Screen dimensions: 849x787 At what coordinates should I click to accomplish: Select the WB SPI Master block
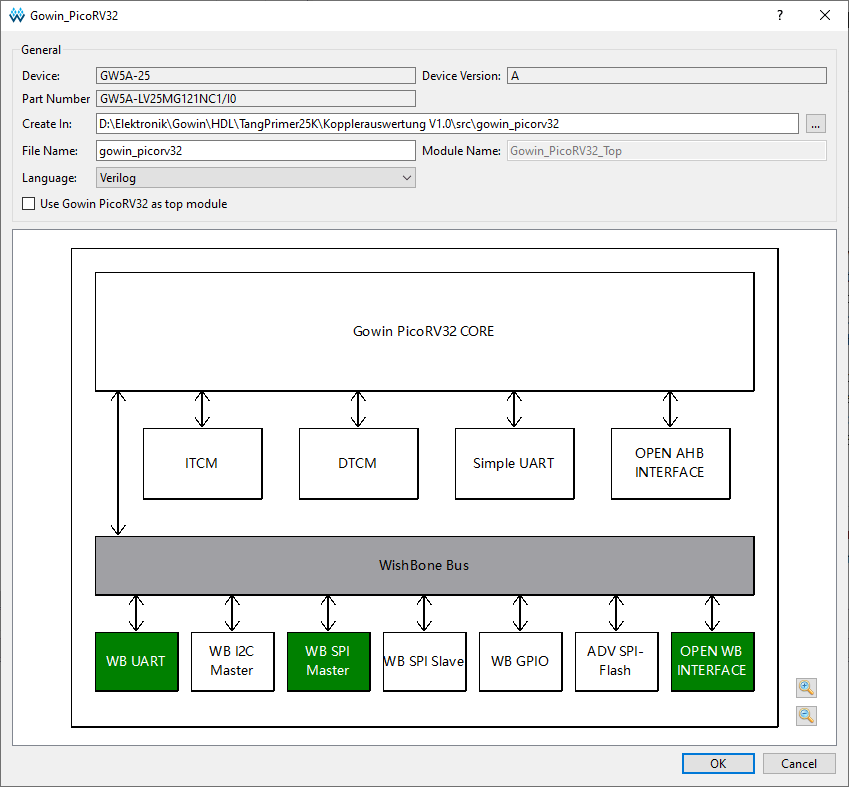(329, 661)
